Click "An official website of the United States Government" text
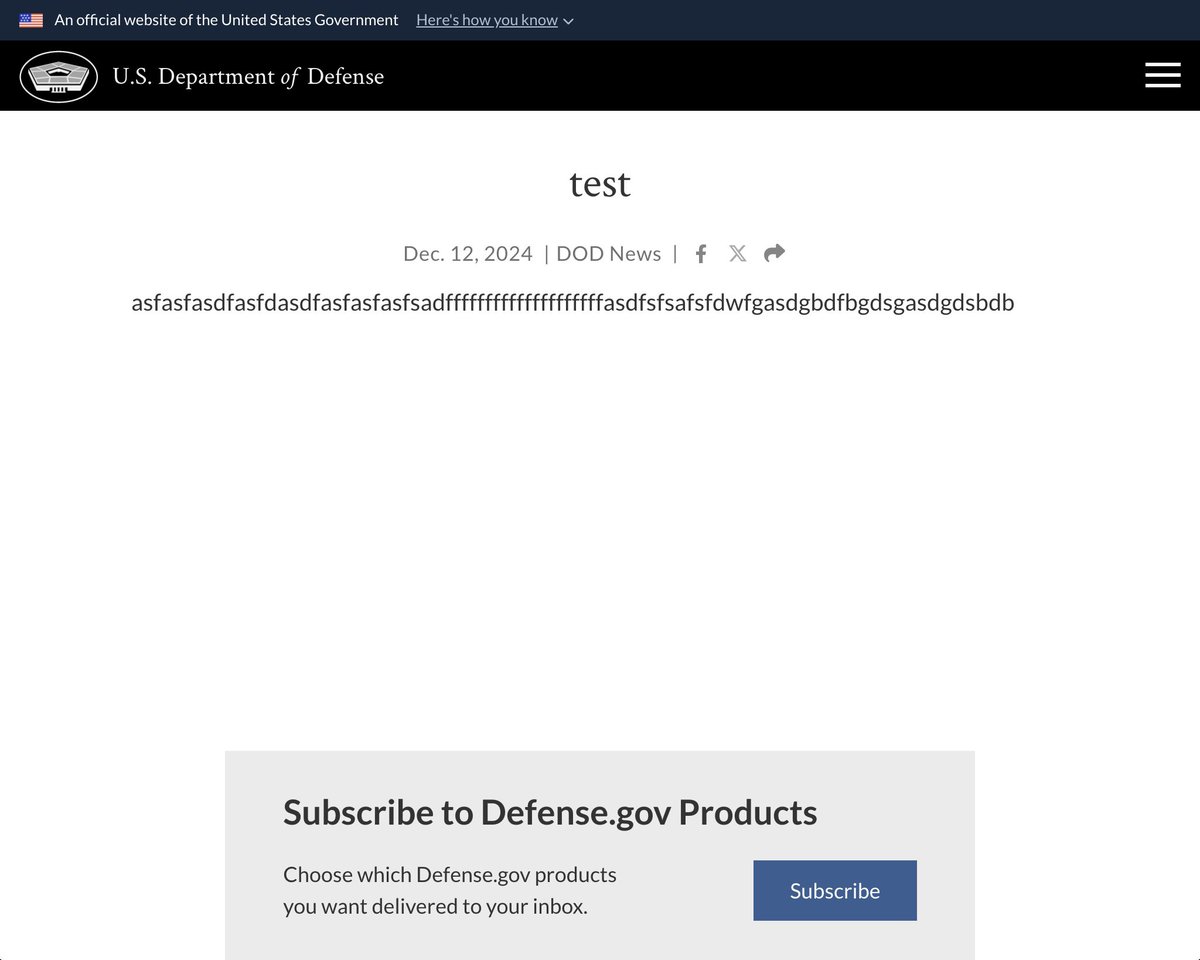The height and width of the screenshot is (960, 1200). tap(226, 20)
